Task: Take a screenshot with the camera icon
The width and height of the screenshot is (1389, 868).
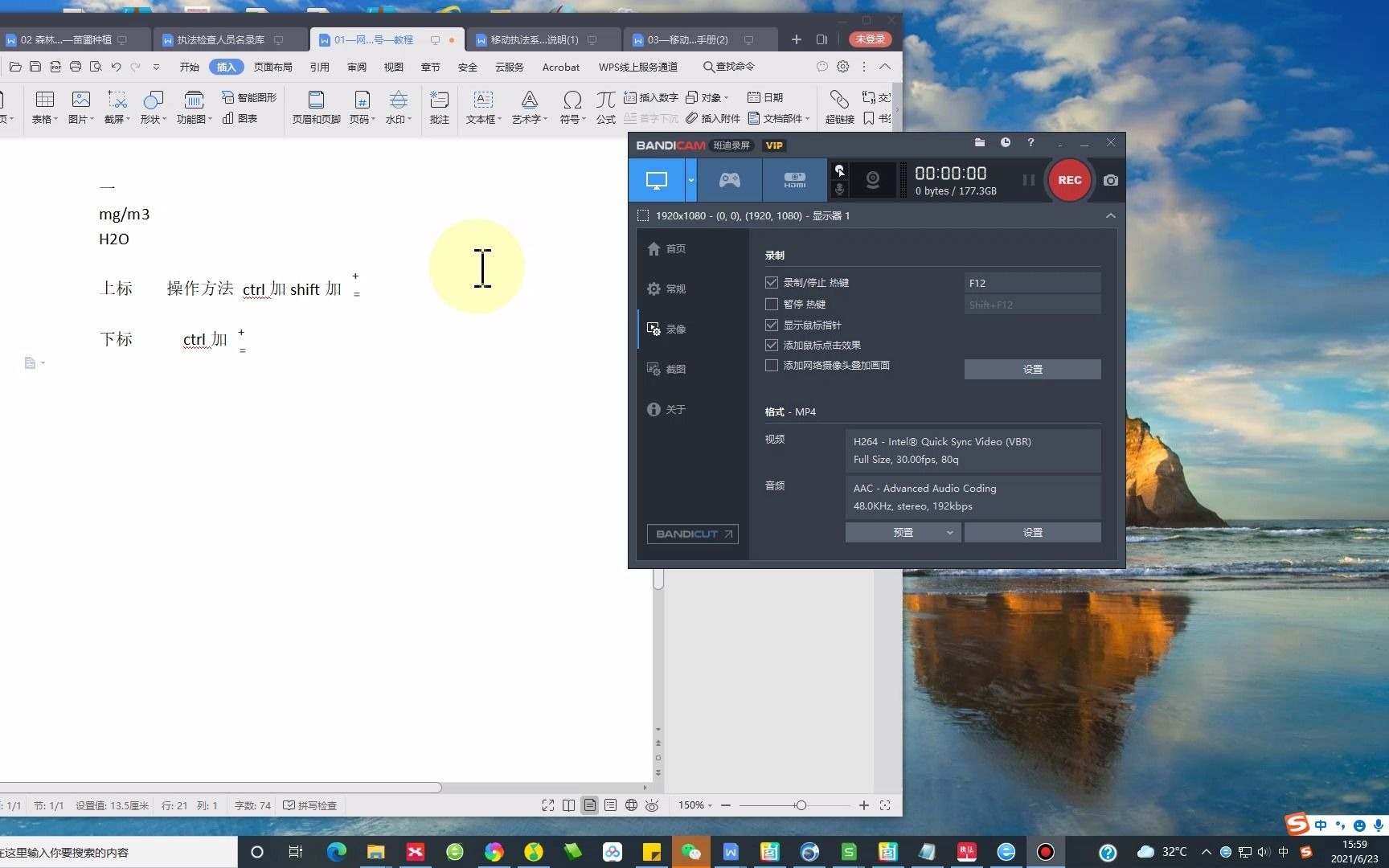Action: (1110, 180)
